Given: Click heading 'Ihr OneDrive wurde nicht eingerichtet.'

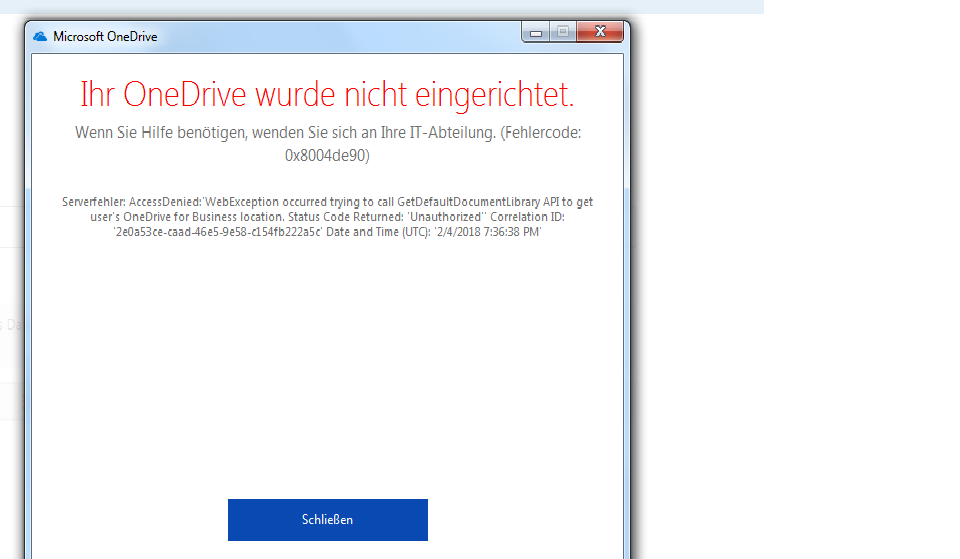Looking at the screenshot, I should pos(327,95).
